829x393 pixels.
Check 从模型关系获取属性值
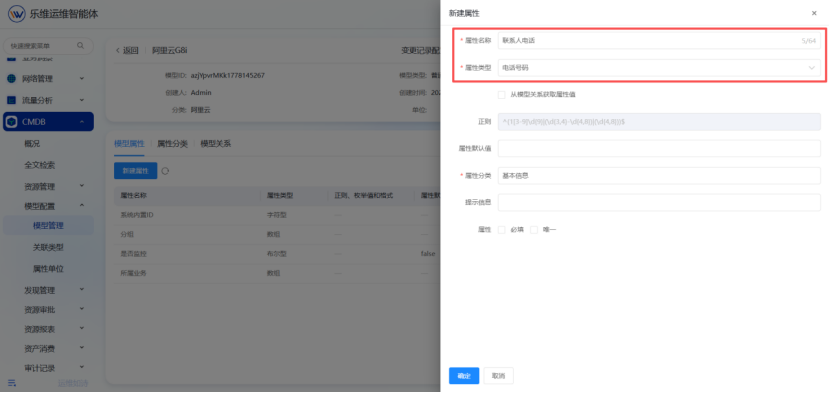(501, 95)
